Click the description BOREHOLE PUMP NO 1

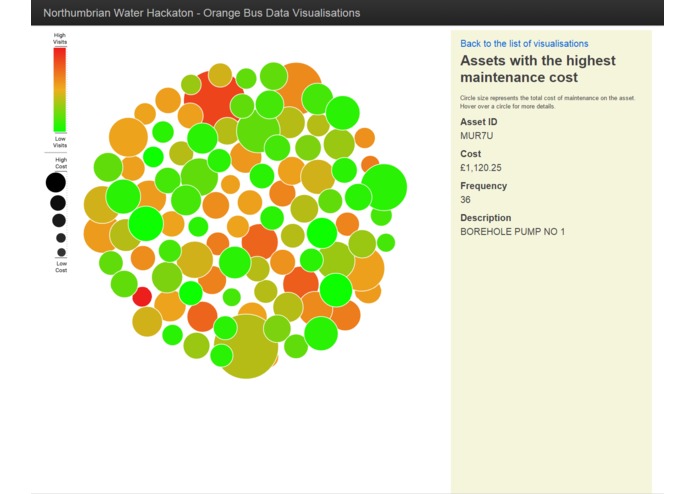(x=512, y=231)
